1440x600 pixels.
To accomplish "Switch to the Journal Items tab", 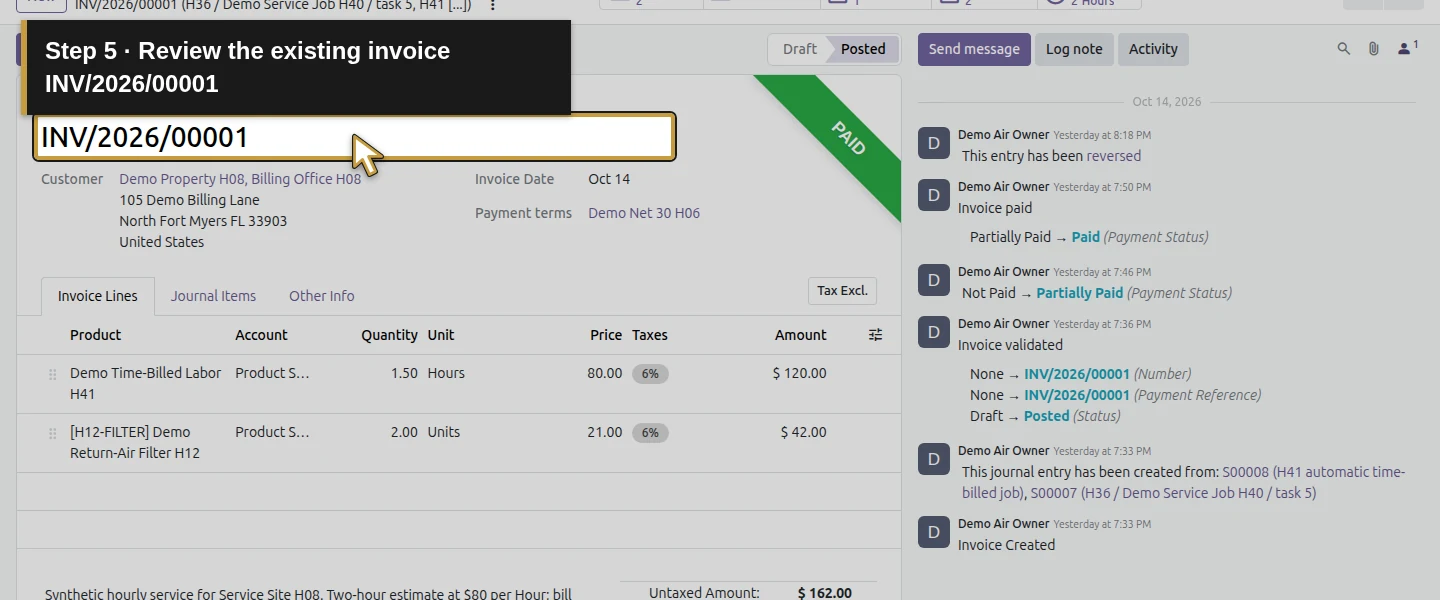I will click(213, 296).
